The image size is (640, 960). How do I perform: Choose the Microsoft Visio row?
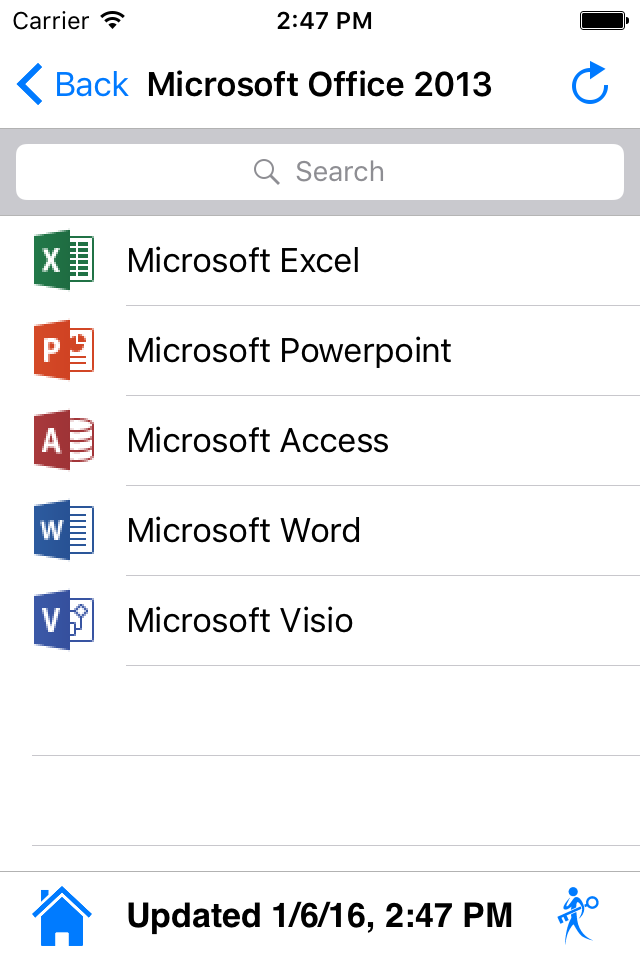tap(240, 620)
